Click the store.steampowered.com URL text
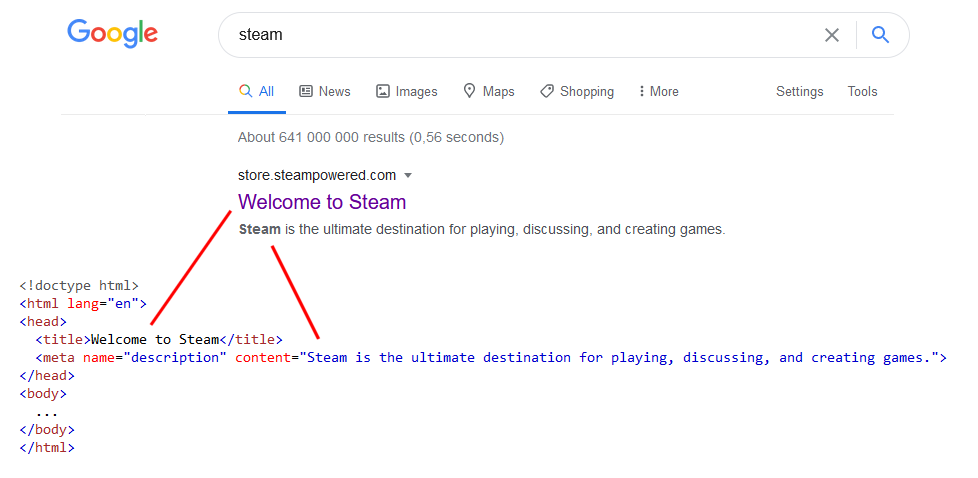The width and height of the screenshot is (978, 478). click(x=317, y=175)
